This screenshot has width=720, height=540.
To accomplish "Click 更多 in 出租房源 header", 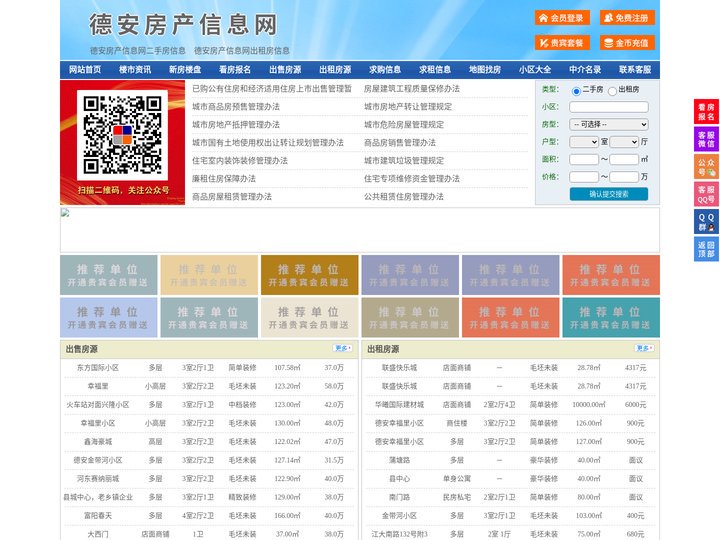I will (x=644, y=349).
